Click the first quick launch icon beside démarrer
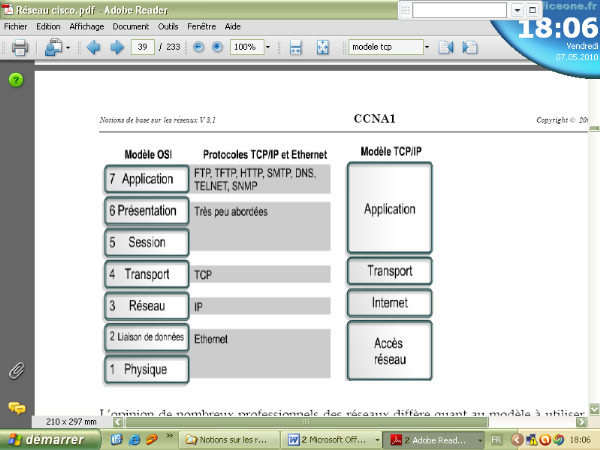Screen dimensions: 600x450 pyautogui.click(x=116, y=440)
